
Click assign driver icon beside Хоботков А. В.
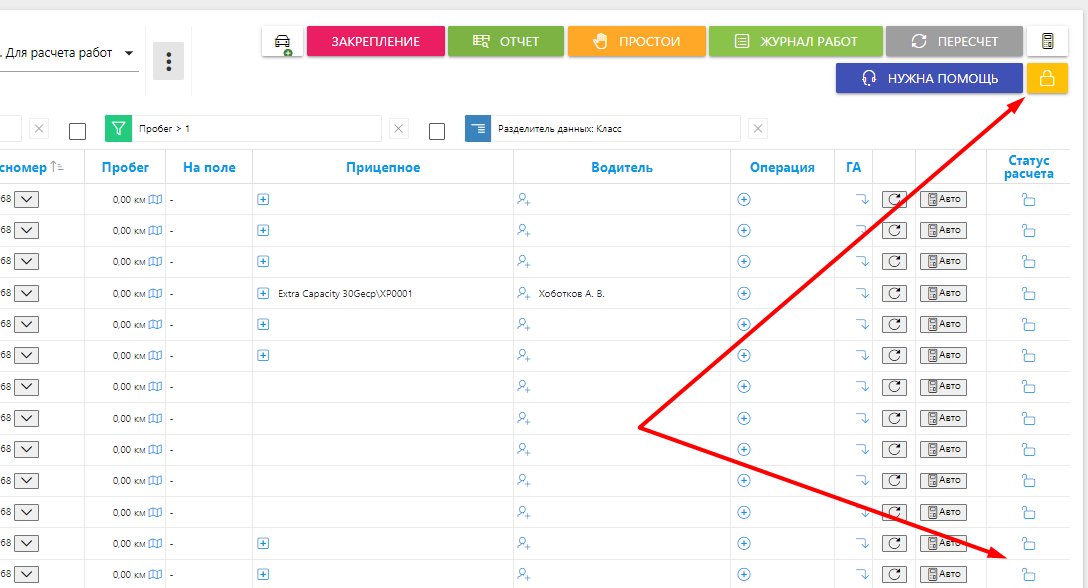(x=524, y=294)
